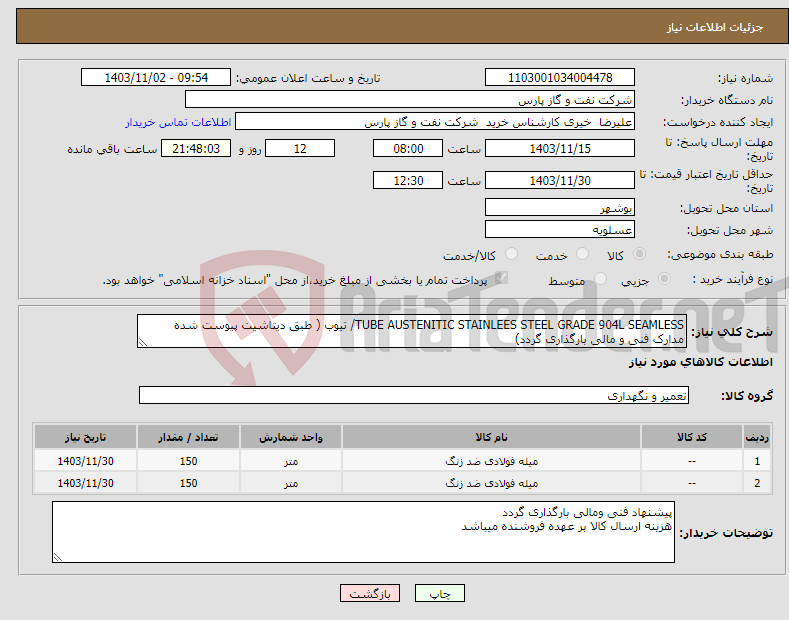Click the بازگشت back button
789x620 pixels.
click(370, 593)
